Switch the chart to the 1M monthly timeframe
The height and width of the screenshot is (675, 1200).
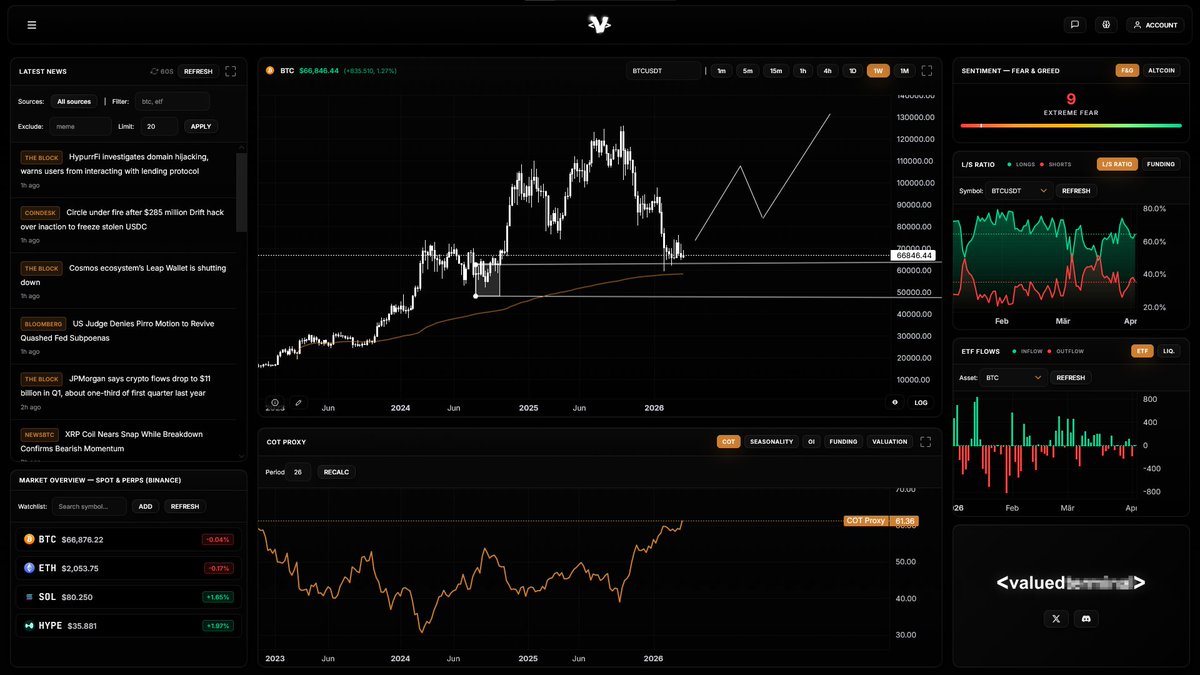pos(904,71)
